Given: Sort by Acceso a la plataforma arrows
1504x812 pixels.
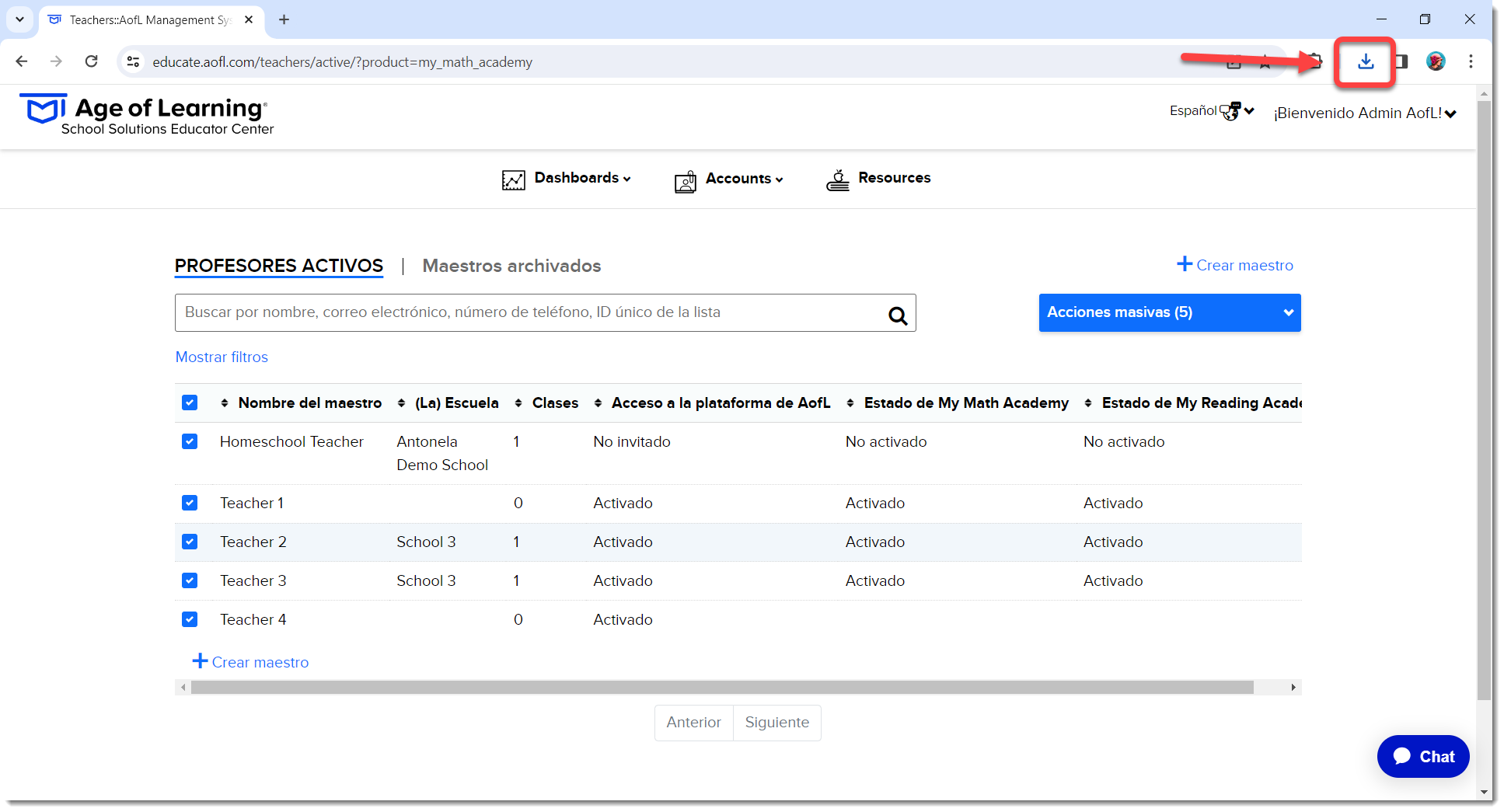Looking at the screenshot, I should pos(598,403).
